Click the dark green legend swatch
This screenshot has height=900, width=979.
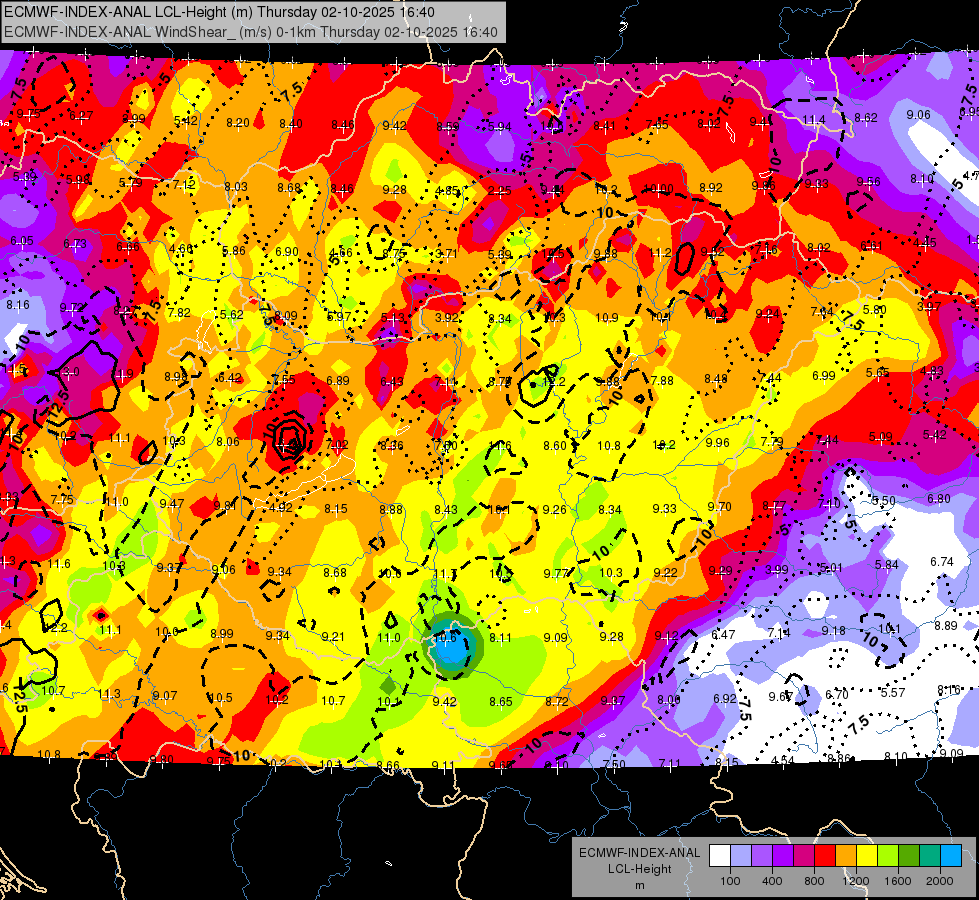coord(909,856)
